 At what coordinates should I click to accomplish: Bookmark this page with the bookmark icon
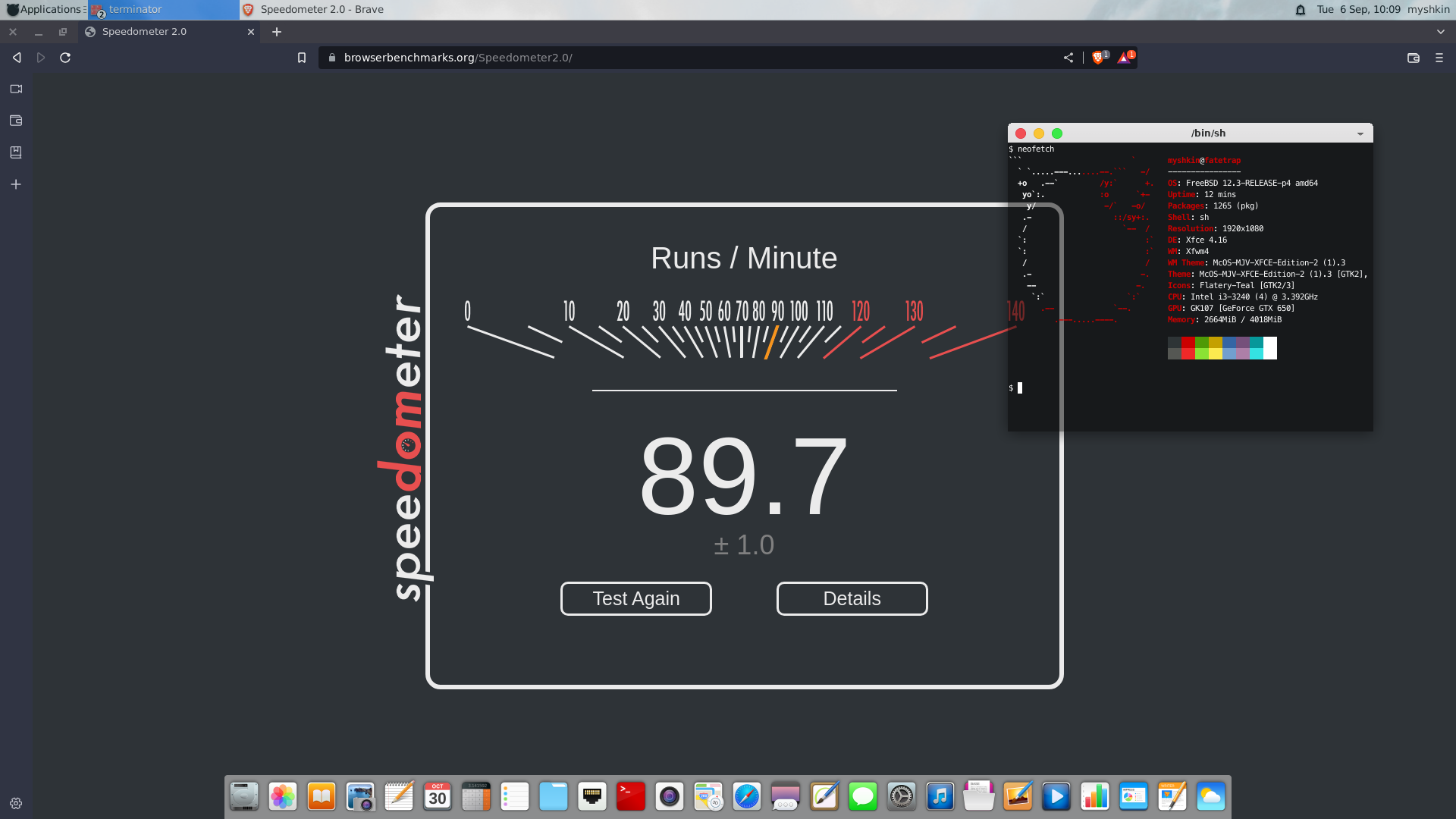point(302,58)
